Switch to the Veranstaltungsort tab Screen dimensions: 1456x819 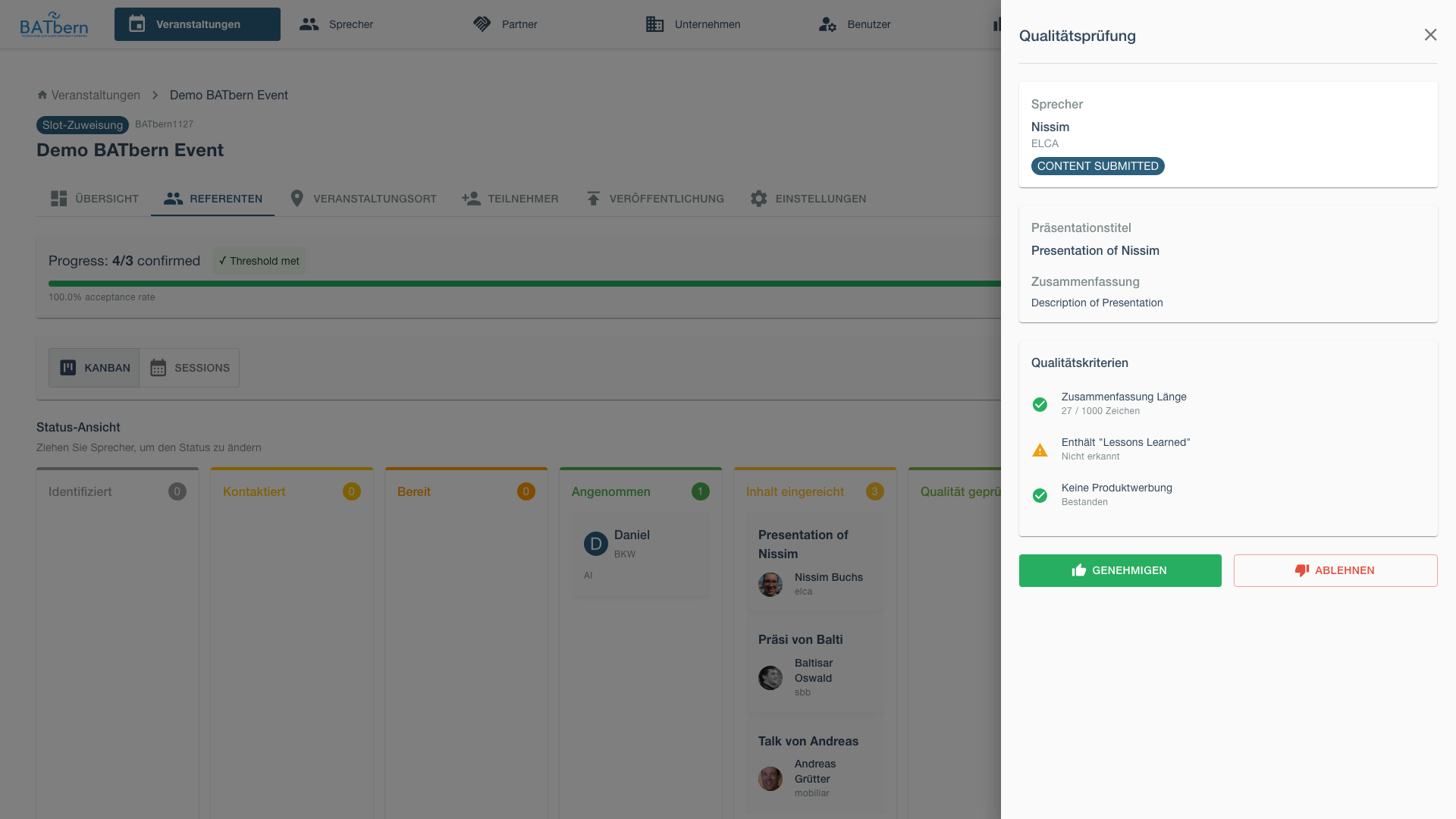362,199
